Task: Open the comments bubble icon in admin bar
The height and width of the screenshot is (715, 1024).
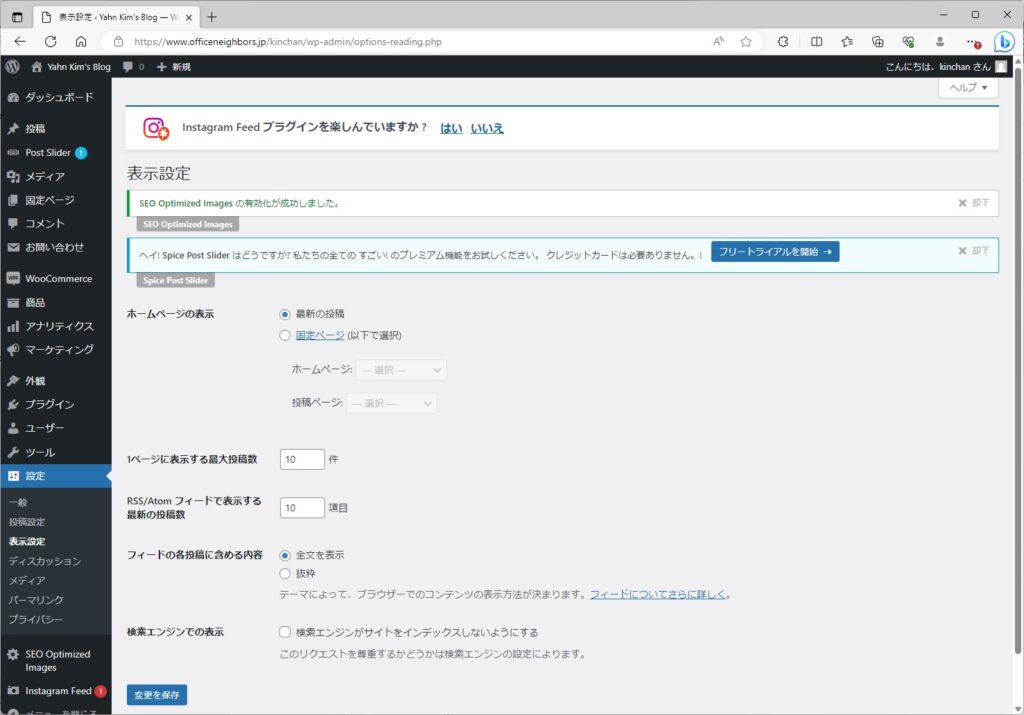Action: 128,67
